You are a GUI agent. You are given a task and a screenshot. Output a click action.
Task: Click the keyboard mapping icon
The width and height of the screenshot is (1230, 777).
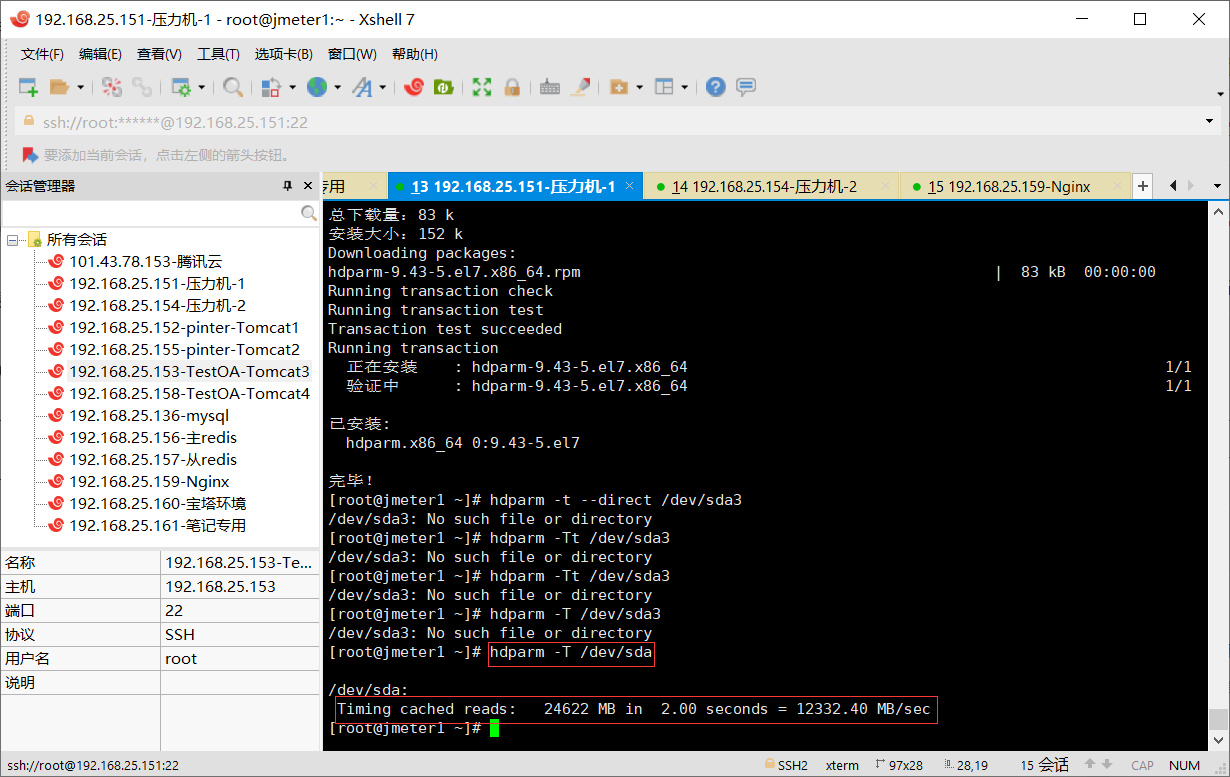(x=549, y=87)
